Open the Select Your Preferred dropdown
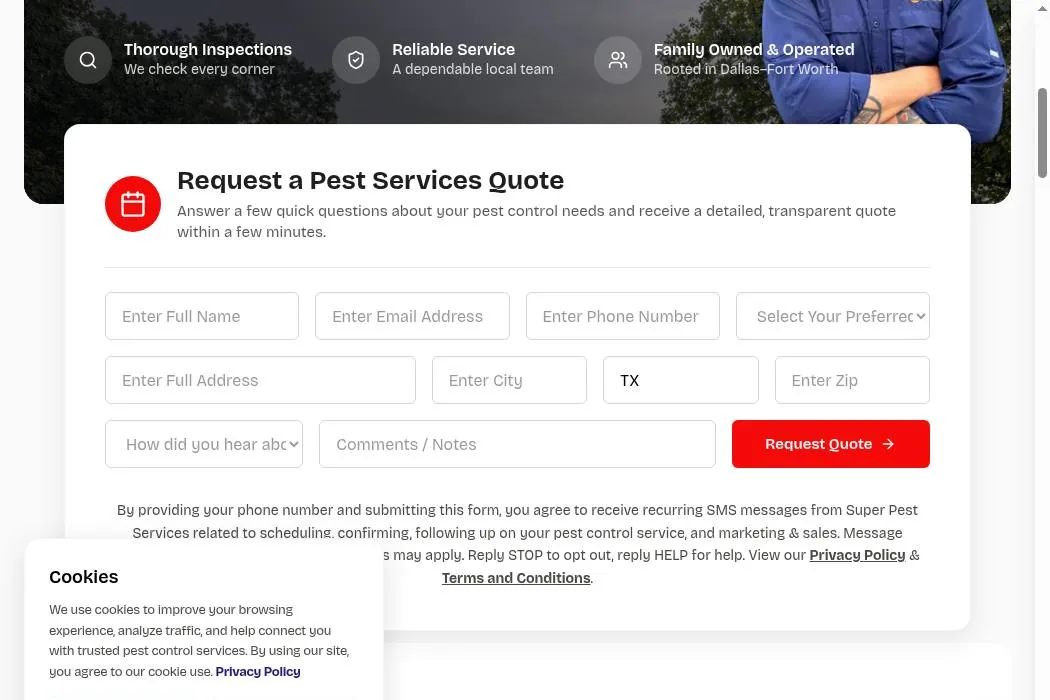Image resolution: width=1050 pixels, height=700 pixels. 833,316
